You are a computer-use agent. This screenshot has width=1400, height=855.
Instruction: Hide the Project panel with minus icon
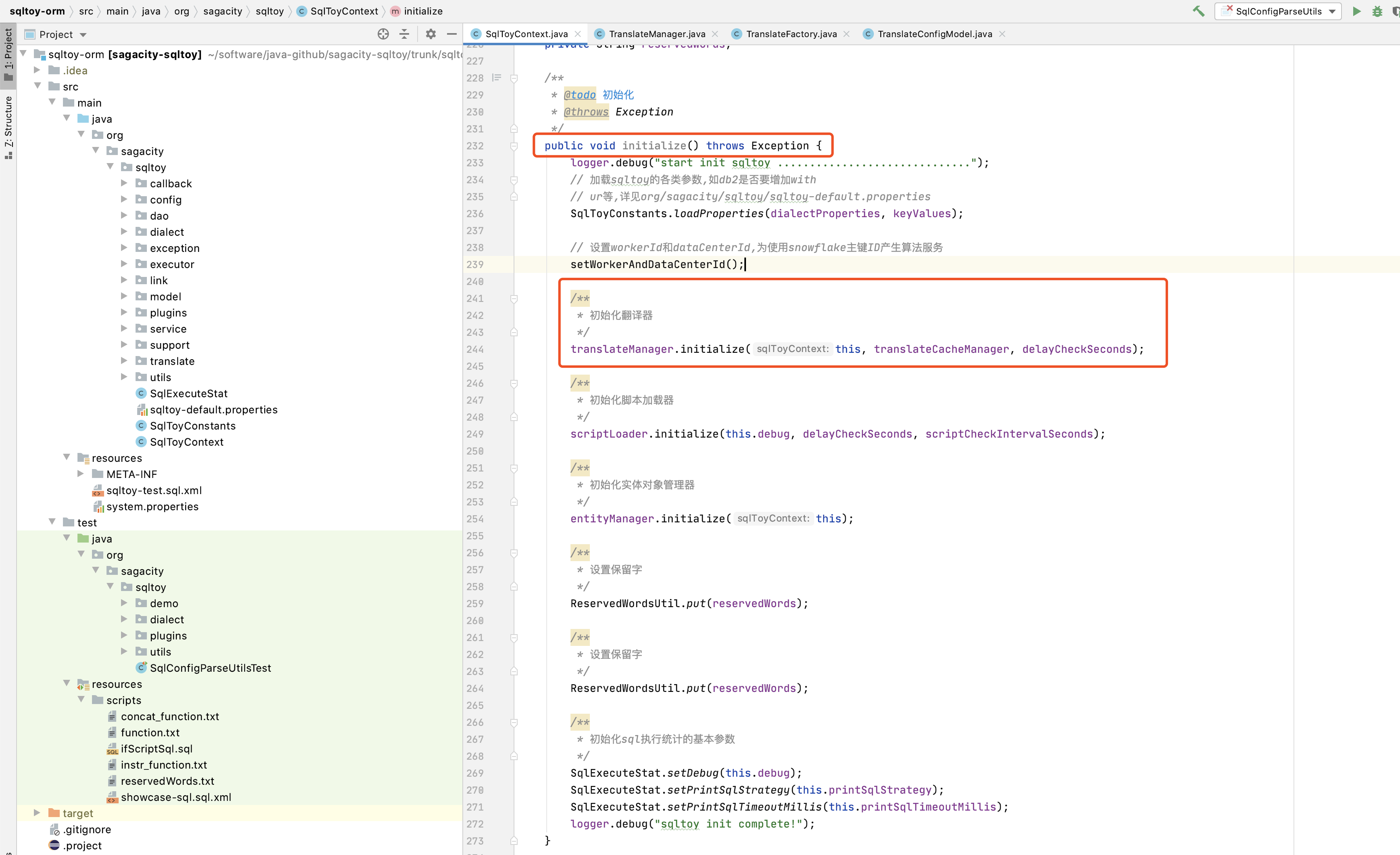click(x=452, y=34)
